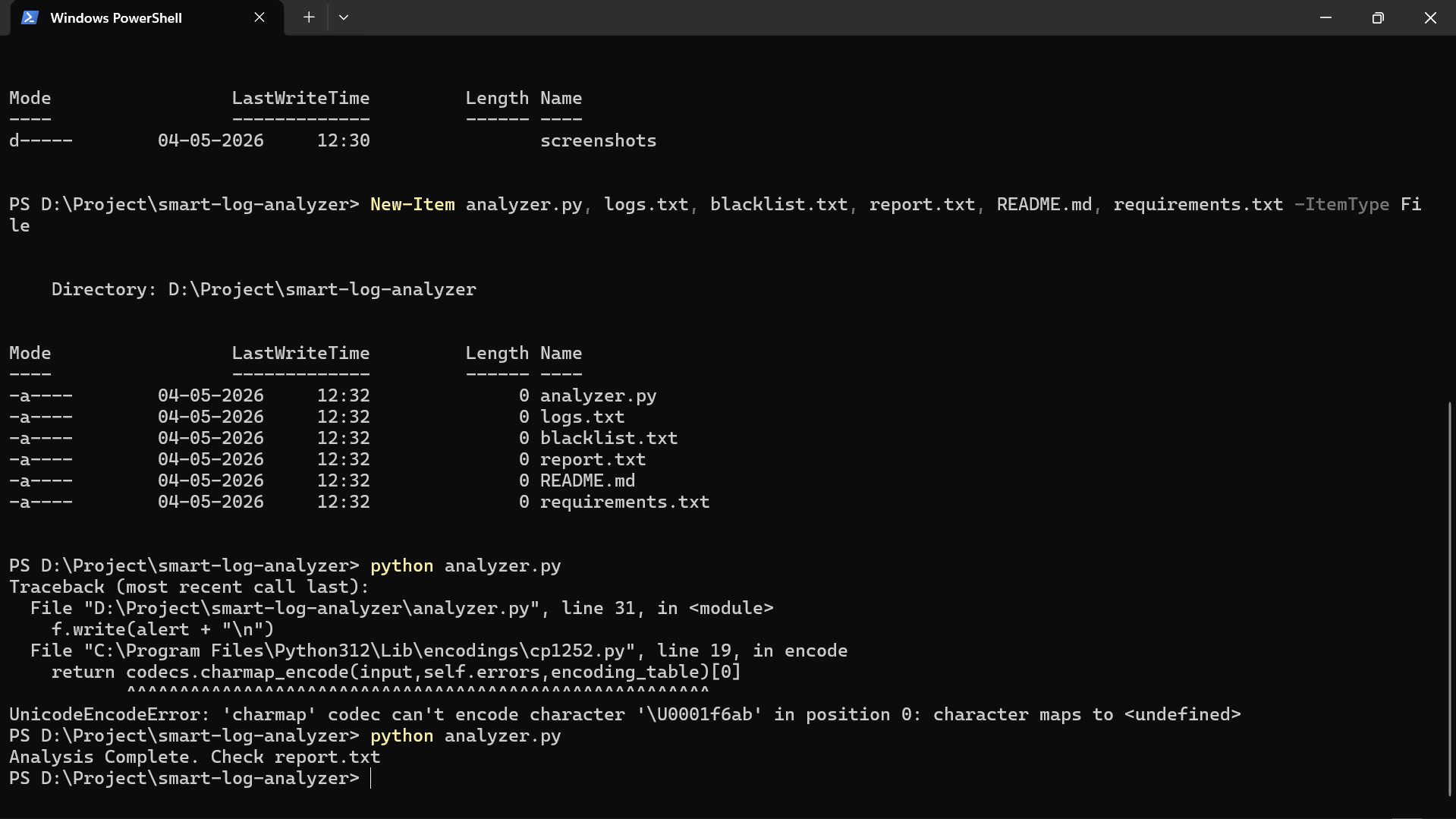The image size is (1456, 819).
Task: Click 'analyzer.py' in the file listing
Action: point(598,395)
